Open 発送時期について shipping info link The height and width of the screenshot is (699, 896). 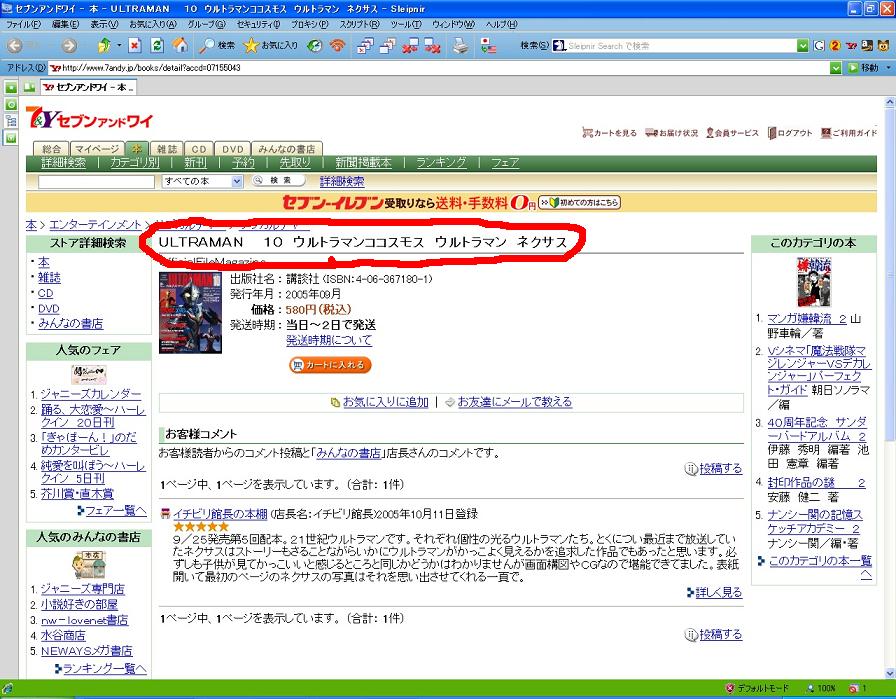(329, 341)
